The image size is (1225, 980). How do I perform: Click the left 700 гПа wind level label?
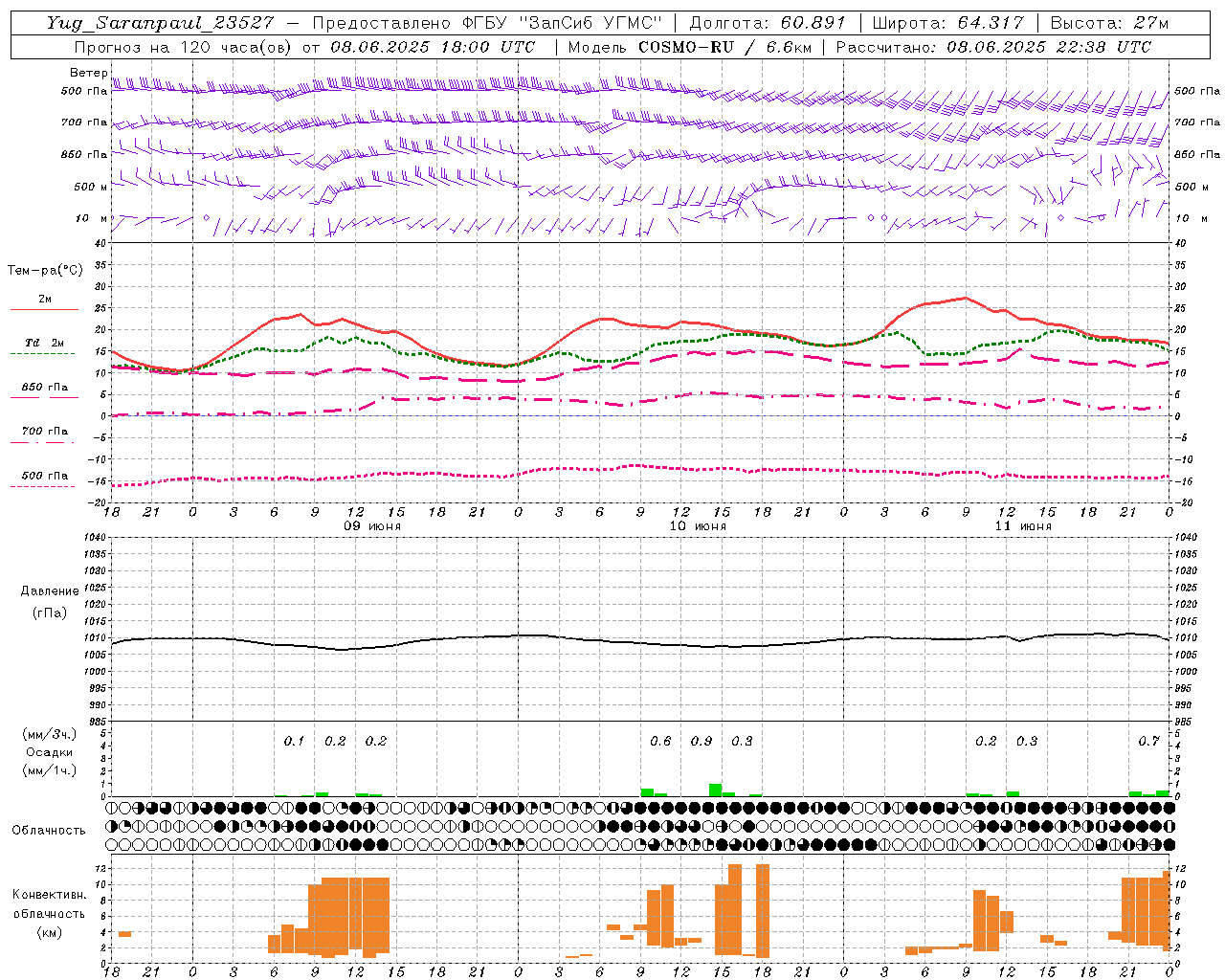click(x=84, y=122)
